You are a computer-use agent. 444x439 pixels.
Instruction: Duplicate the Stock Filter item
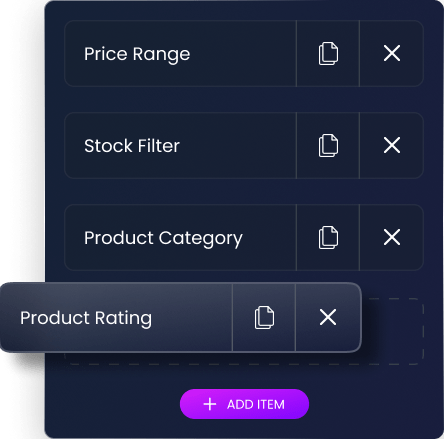[328, 146]
